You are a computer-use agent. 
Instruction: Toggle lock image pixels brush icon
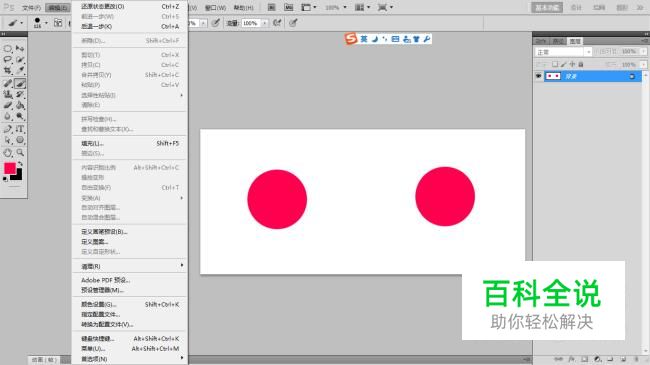(x=563, y=64)
